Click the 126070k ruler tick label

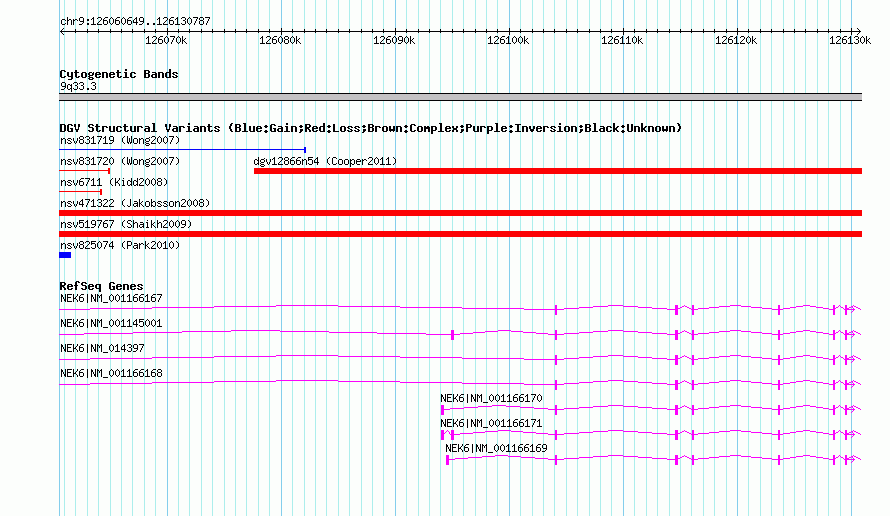tap(166, 40)
